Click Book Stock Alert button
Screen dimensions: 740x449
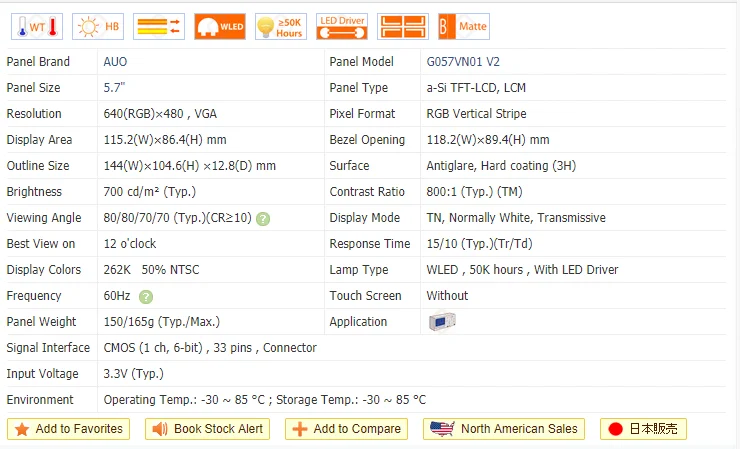208,429
